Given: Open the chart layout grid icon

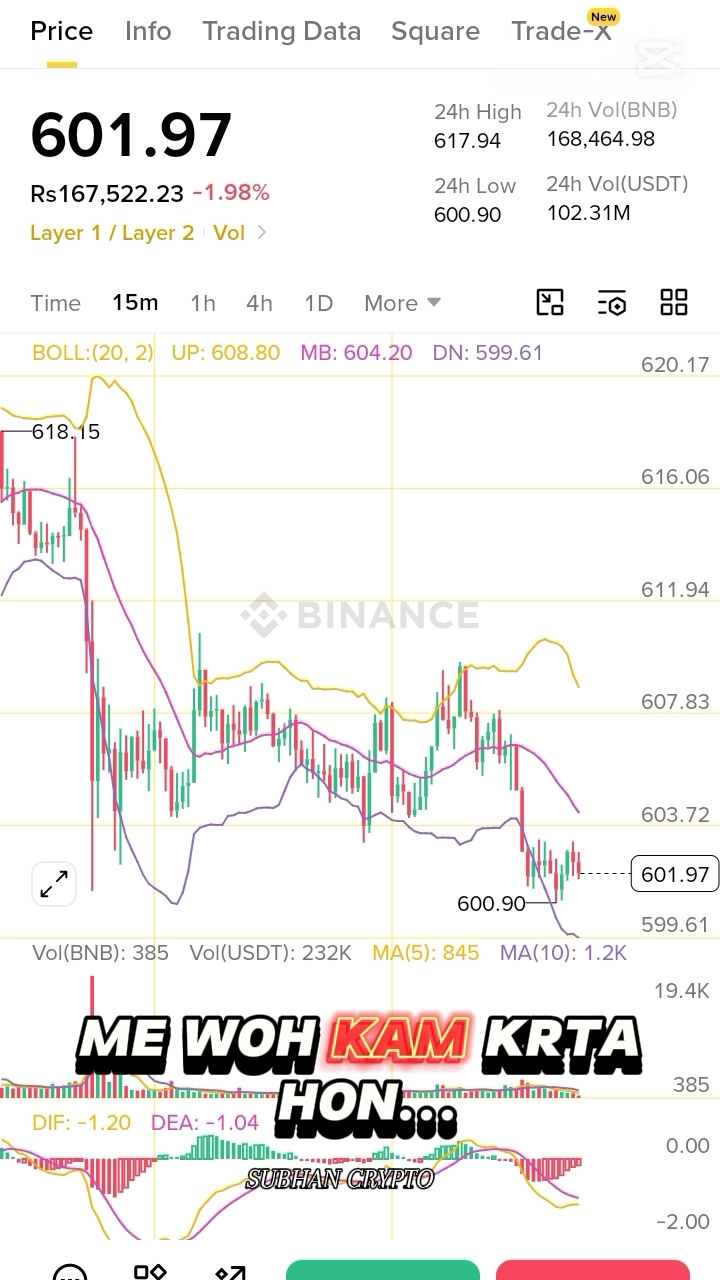Looking at the screenshot, I should click(x=674, y=302).
